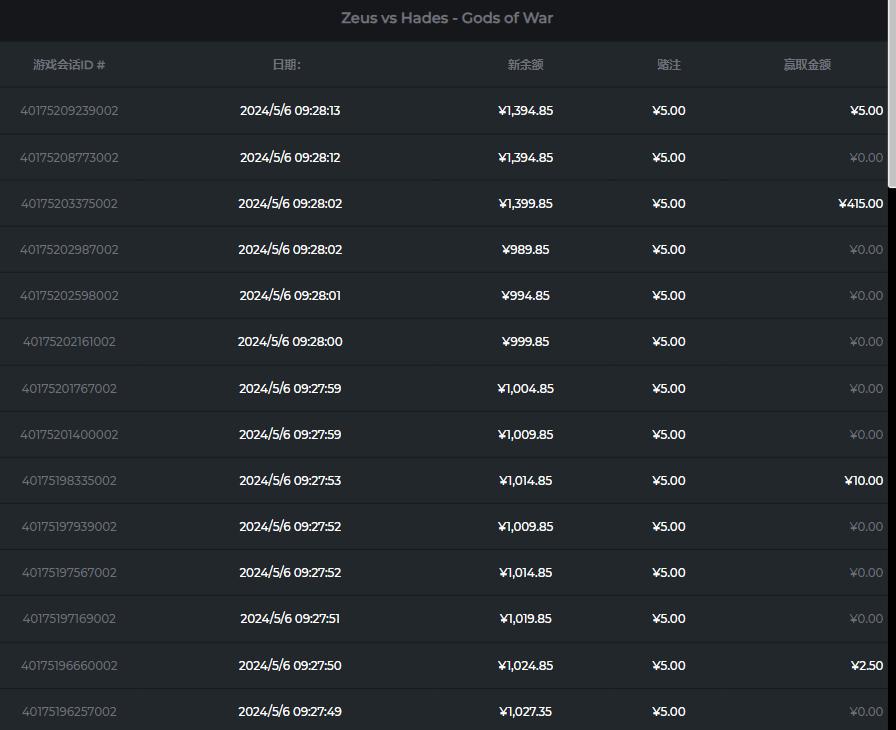Click the 赢取金额 column header
This screenshot has width=896, height=730.
click(807, 65)
